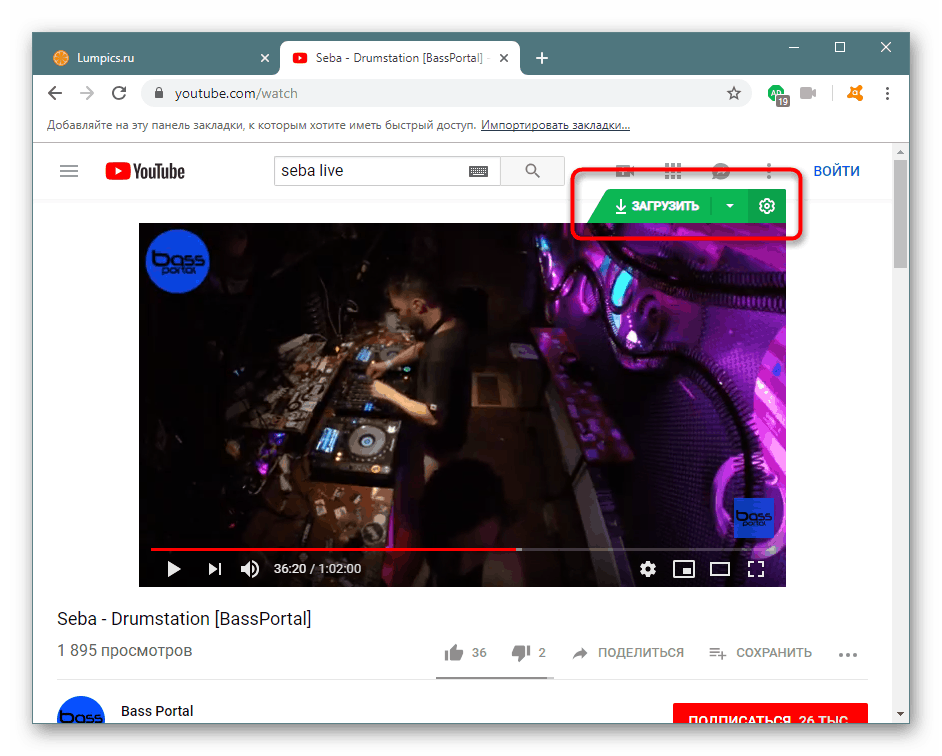Click the green ЗАГРУЗИТЬ download button
Image resolution: width=942 pixels, height=756 pixels.
click(x=657, y=206)
